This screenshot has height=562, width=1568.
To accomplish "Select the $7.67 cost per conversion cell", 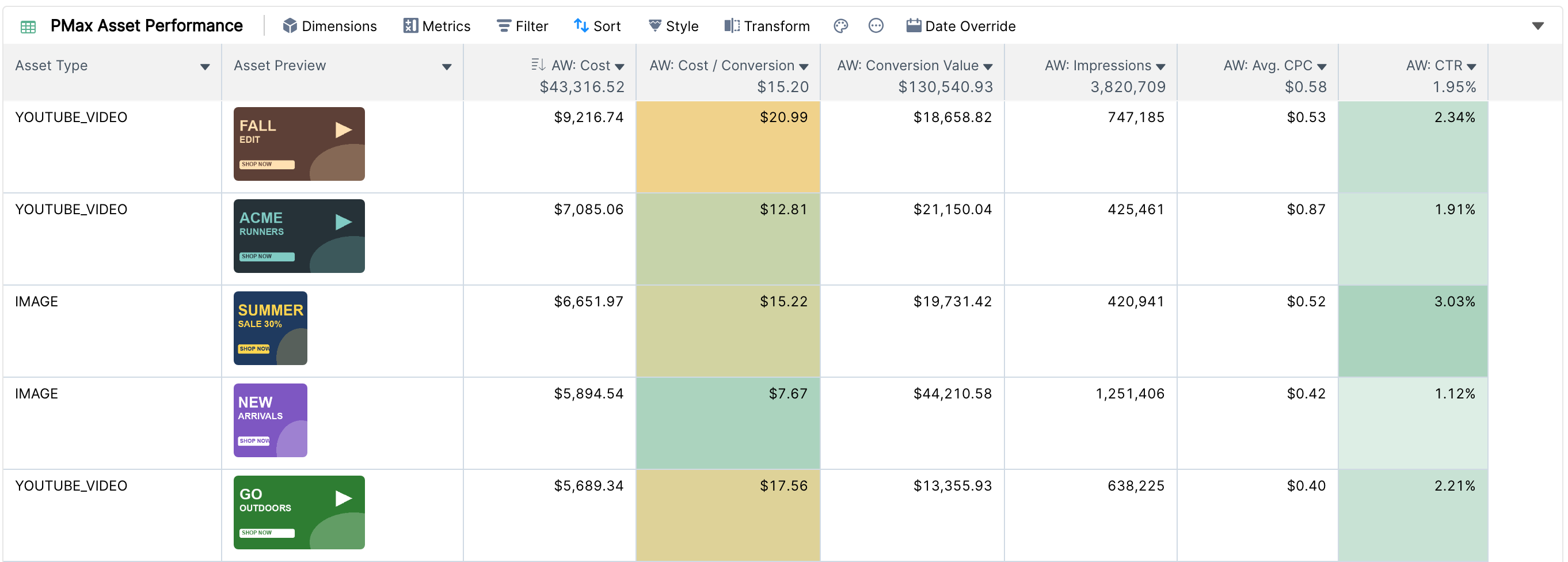I will (x=728, y=423).
